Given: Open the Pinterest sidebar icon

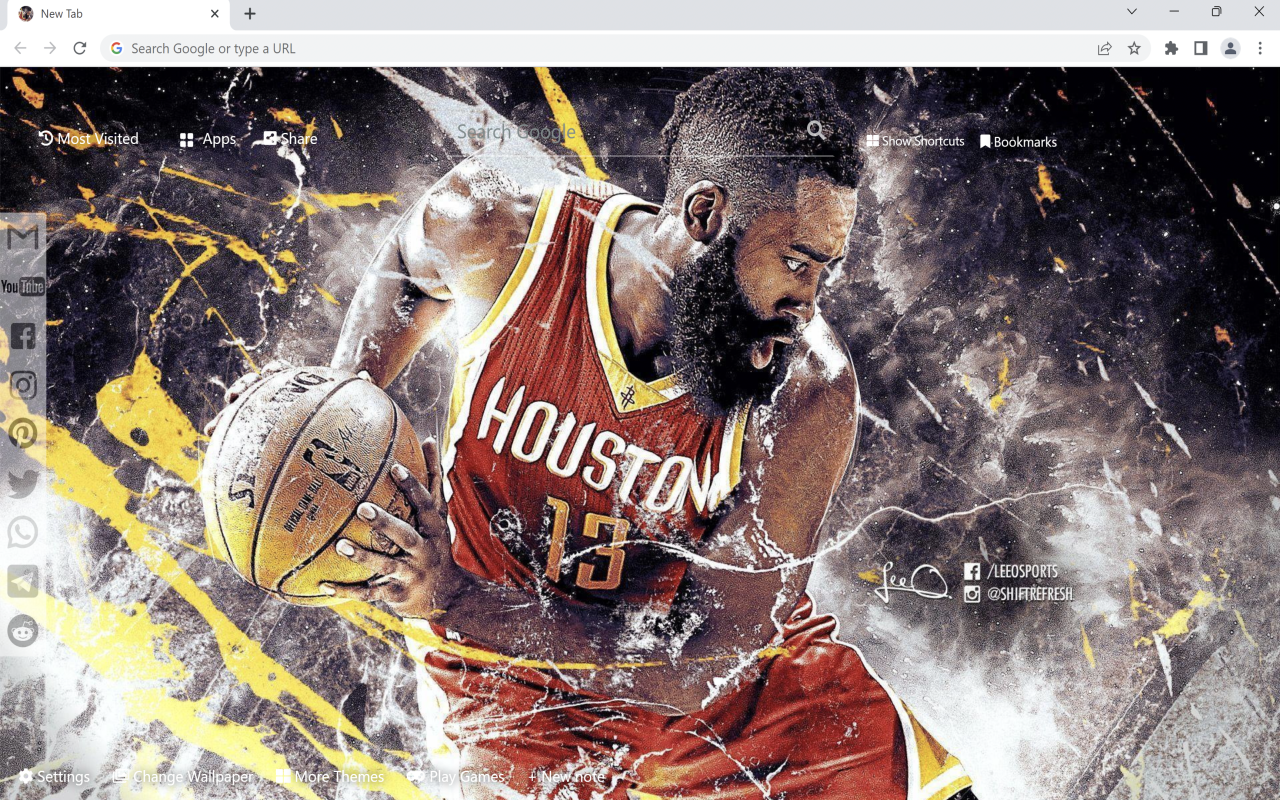Looking at the screenshot, I should [22, 434].
